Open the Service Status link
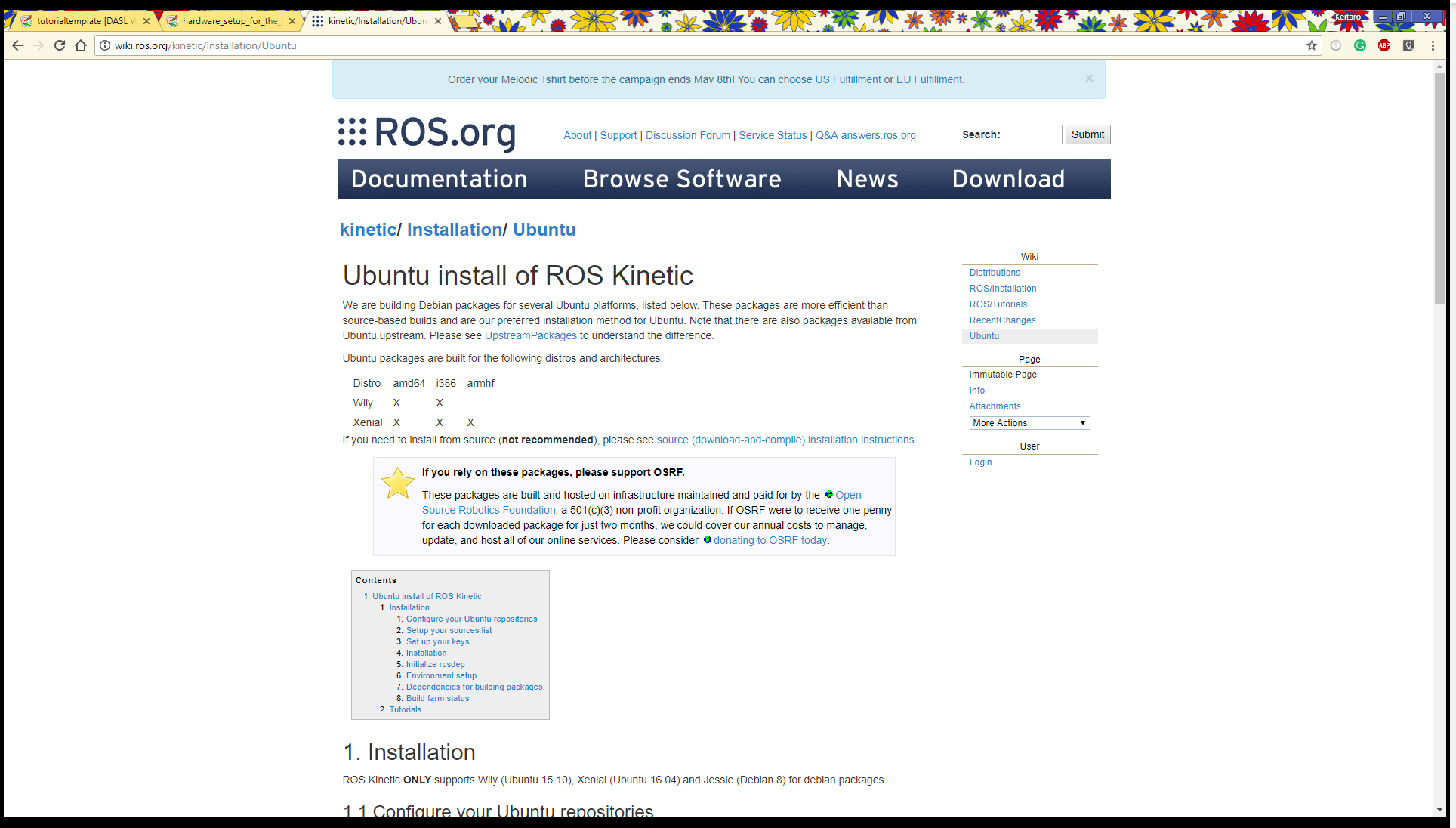Image resolution: width=1456 pixels, height=828 pixels. (773, 135)
